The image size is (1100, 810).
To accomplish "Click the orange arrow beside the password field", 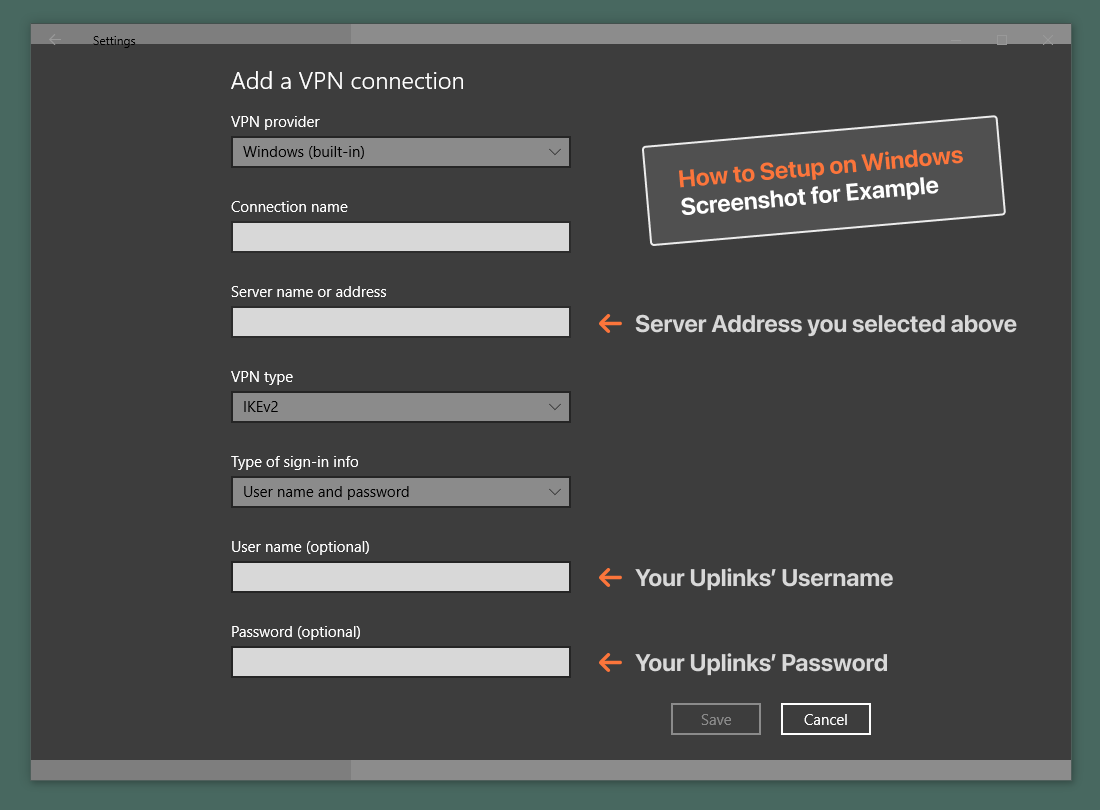I will tap(610, 662).
